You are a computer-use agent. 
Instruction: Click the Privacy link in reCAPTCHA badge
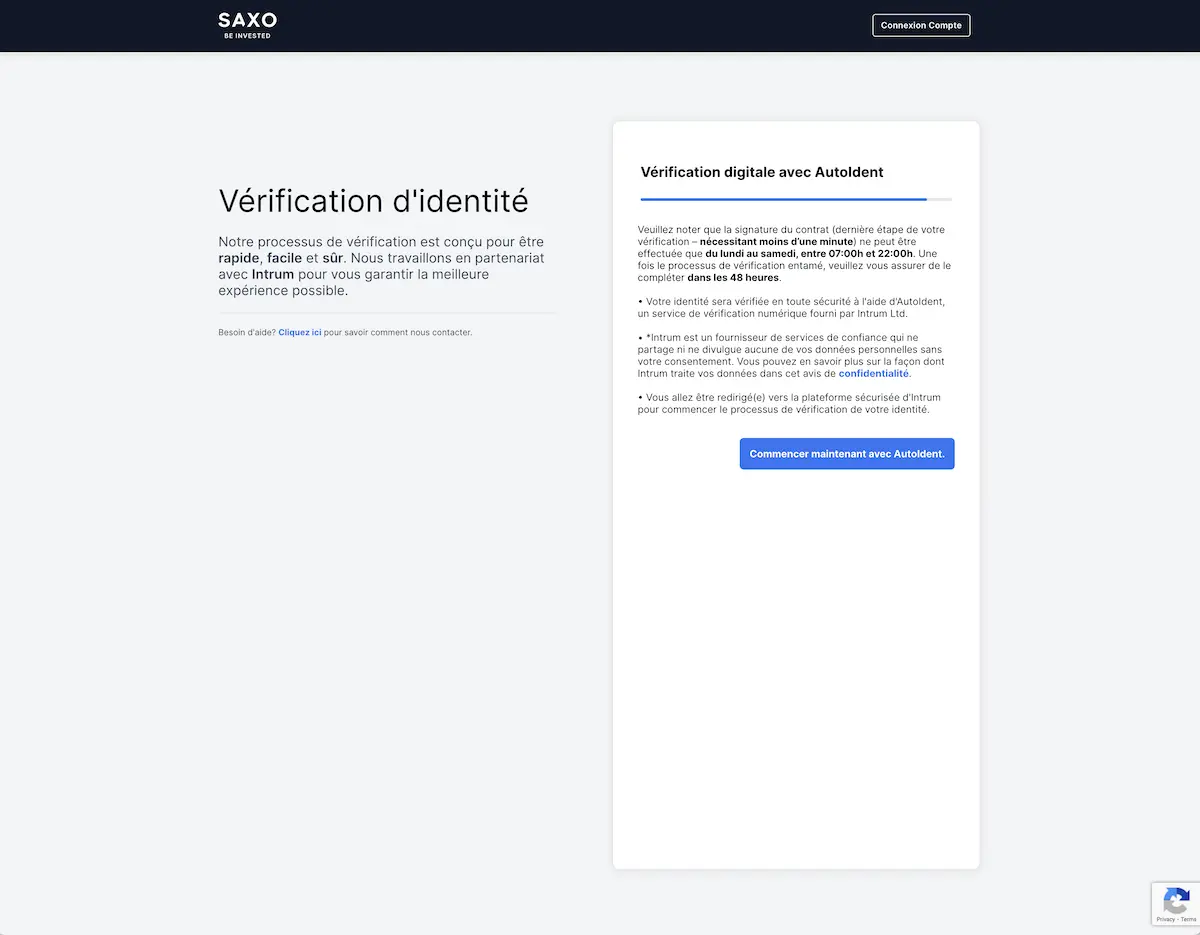click(x=1166, y=919)
